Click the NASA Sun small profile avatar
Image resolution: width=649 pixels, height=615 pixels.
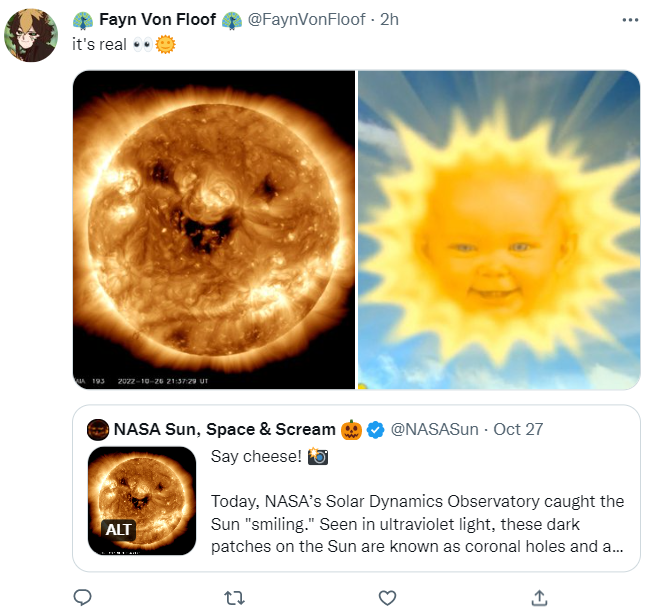(97, 430)
